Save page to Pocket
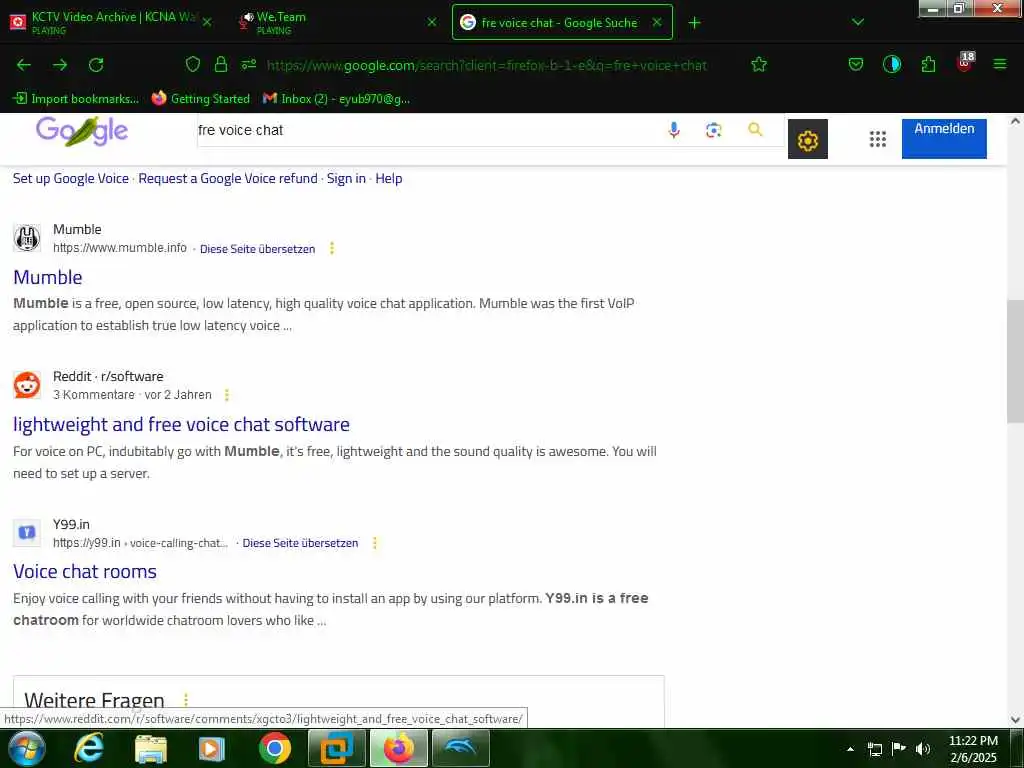 pos(856,65)
